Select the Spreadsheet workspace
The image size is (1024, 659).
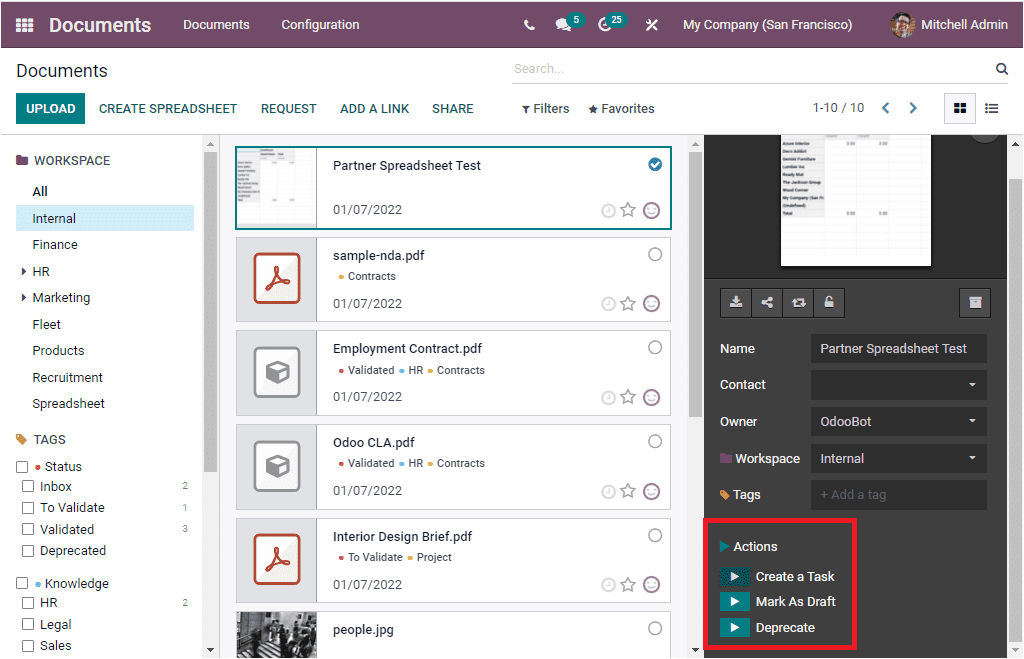pos(69,404)
